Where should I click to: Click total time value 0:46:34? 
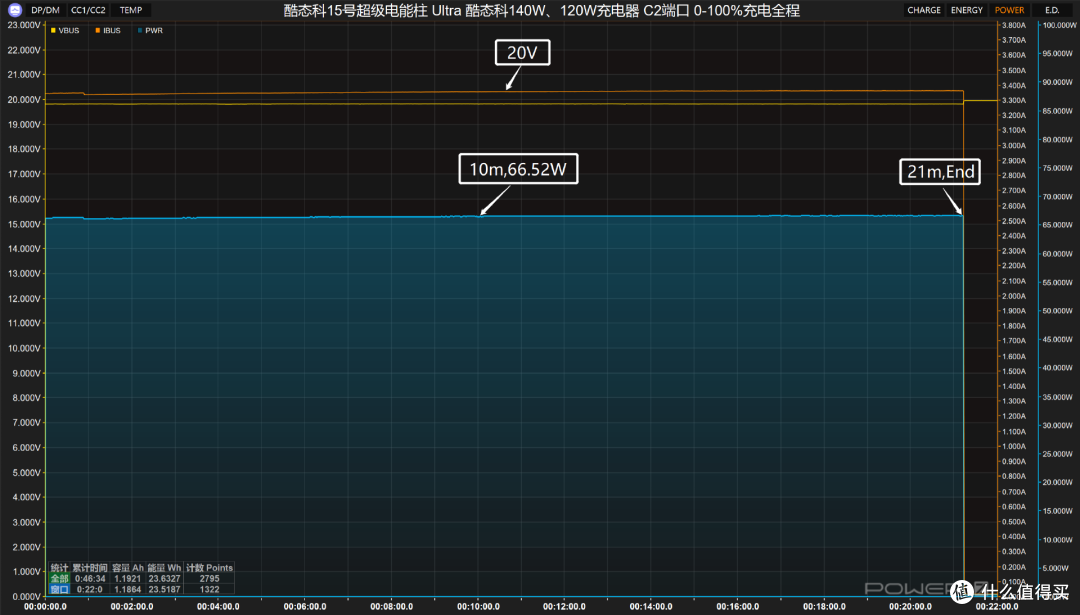tap(90, 578)
